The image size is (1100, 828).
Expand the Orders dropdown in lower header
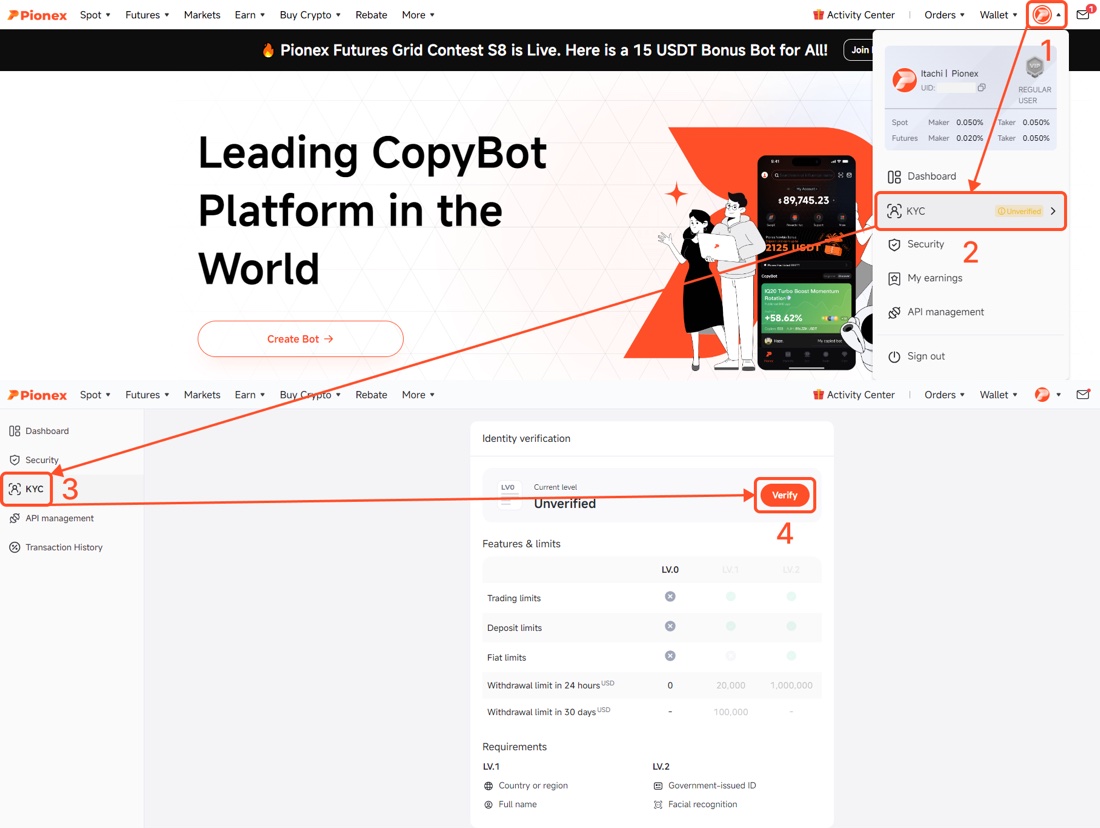pos(944,395)
